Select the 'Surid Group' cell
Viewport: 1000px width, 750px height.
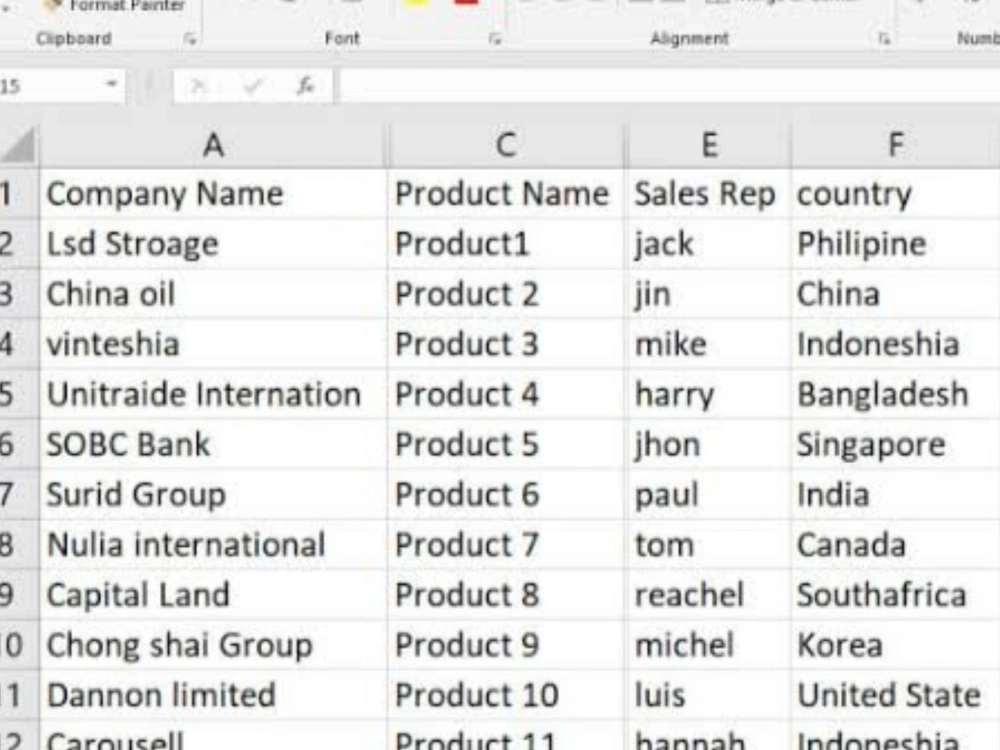pos(214,495)
